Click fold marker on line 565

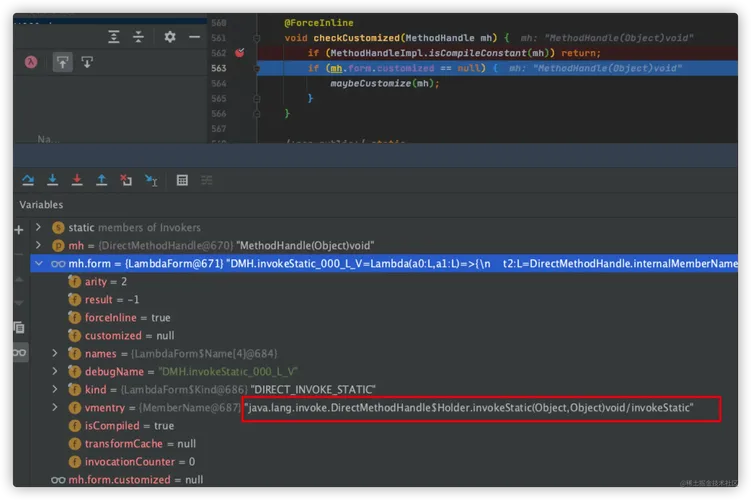[x=257, y=99]
